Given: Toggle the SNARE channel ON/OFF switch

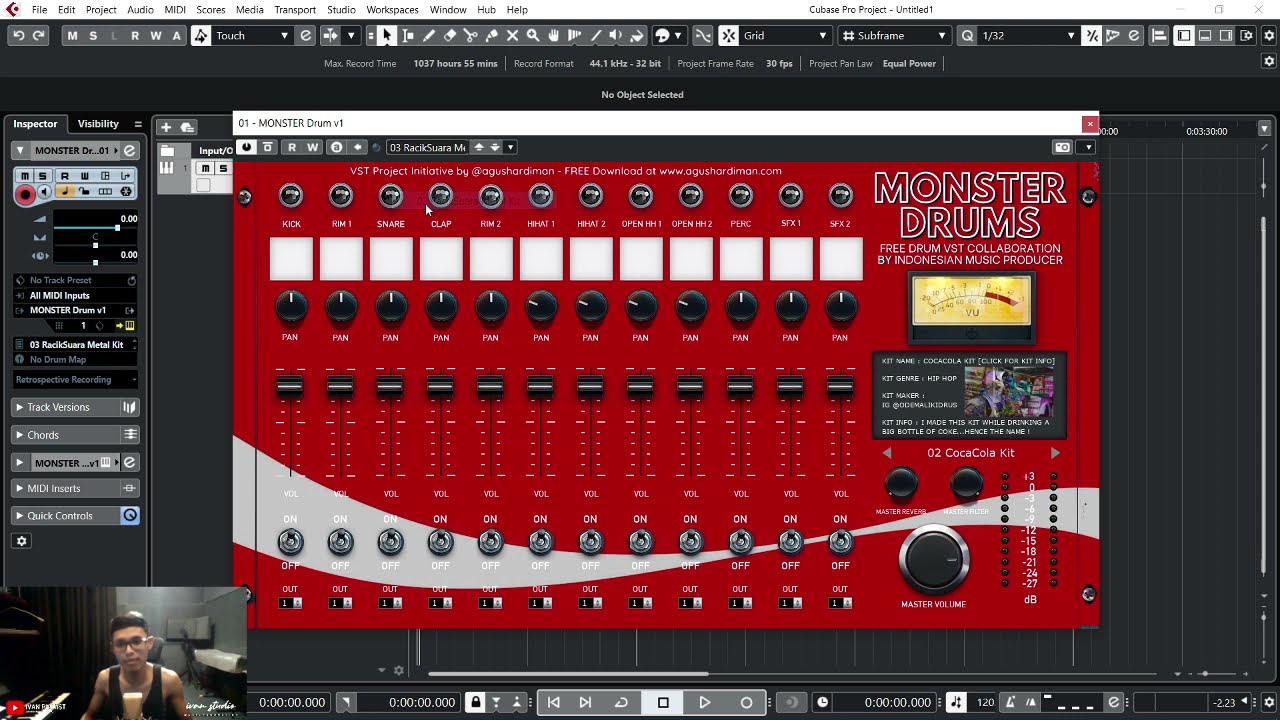Looking at the screenshot, I should click(390, 542).
